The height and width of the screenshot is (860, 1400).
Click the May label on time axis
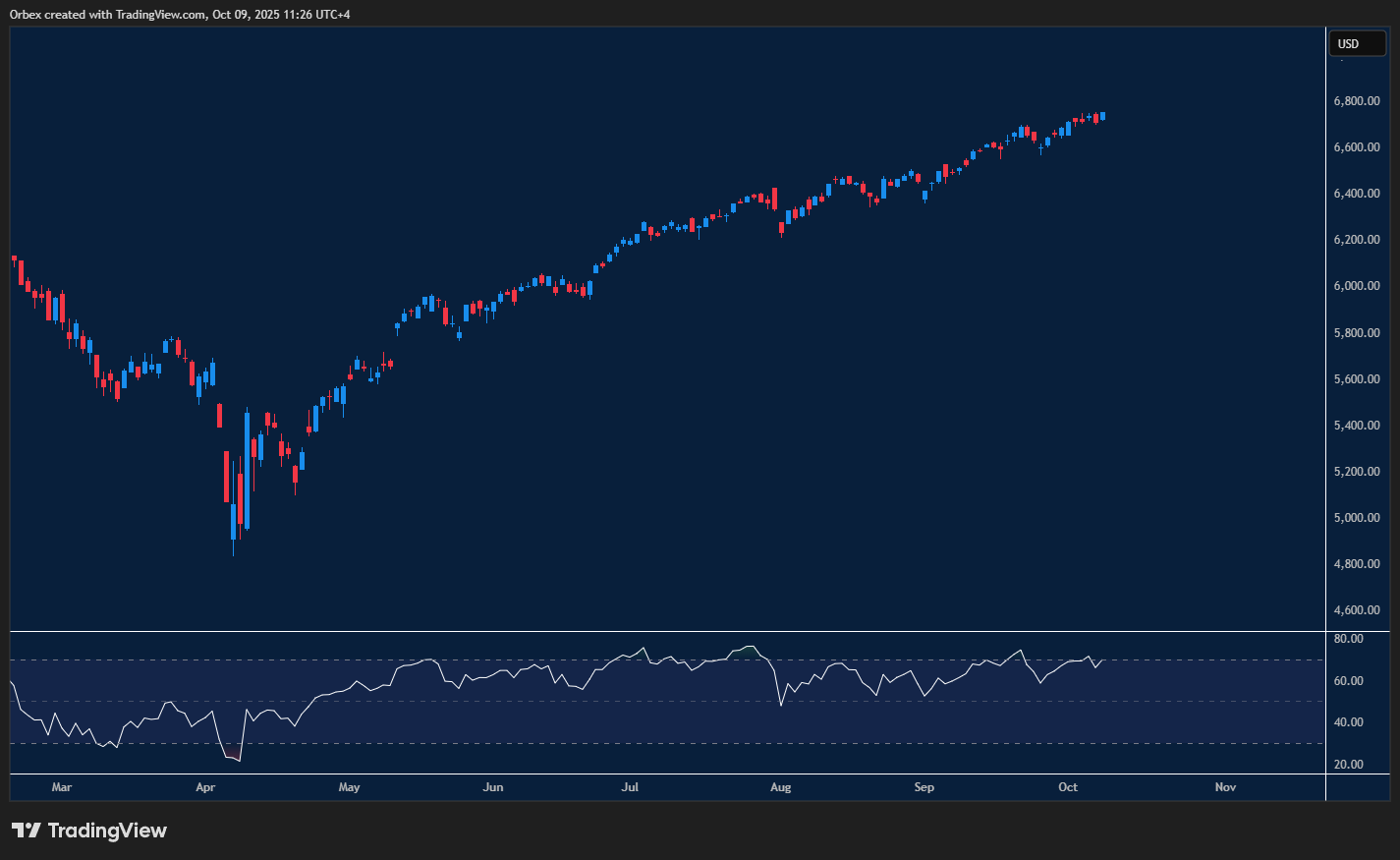click(x=349, y=787)
